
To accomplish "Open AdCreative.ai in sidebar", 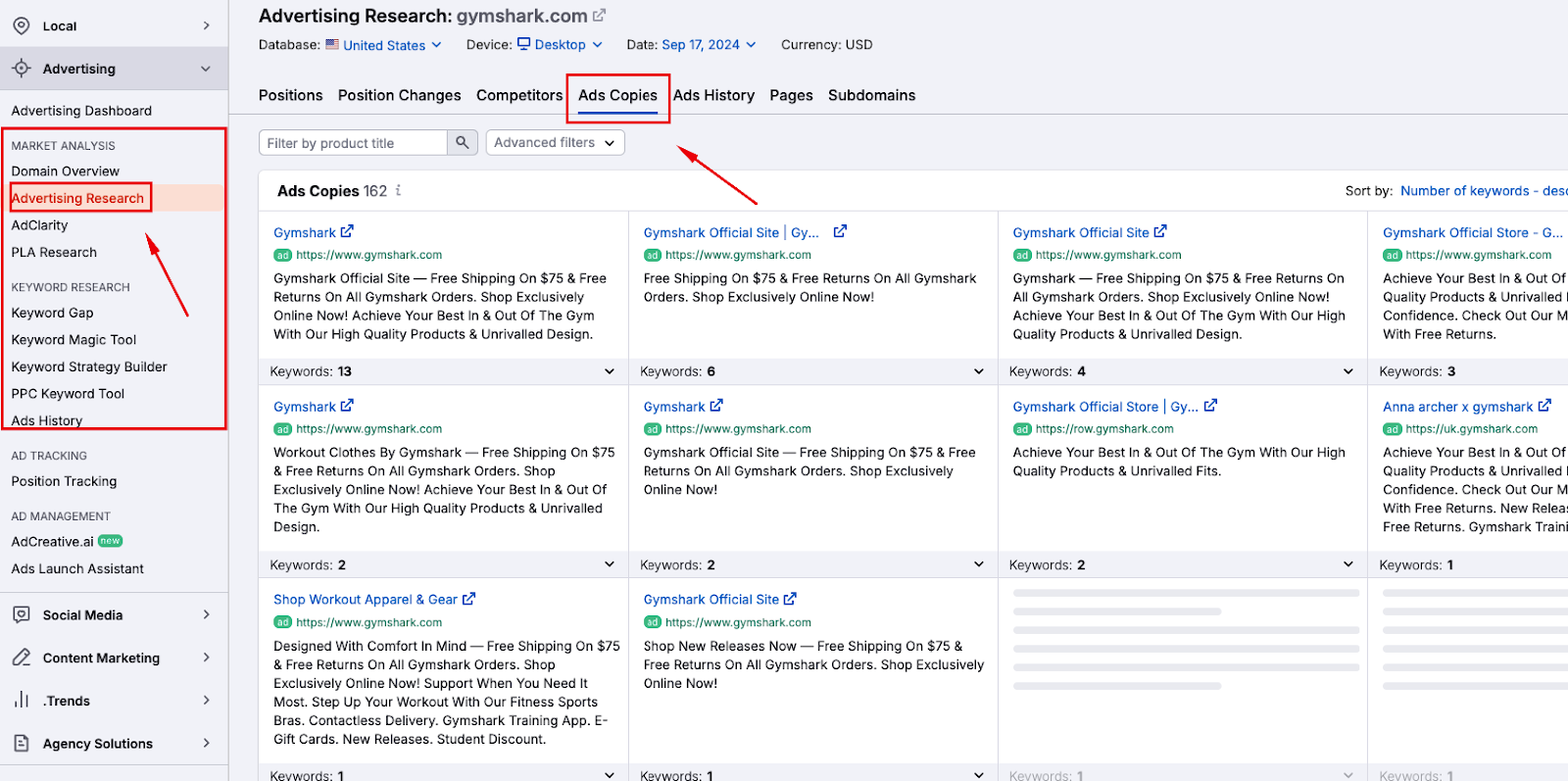I will tap(53, 542).
